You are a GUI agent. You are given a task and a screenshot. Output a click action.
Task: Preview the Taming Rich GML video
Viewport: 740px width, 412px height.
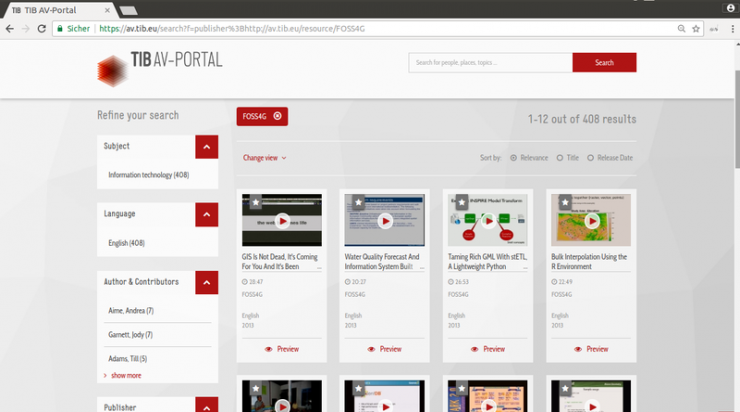[488, 349]
